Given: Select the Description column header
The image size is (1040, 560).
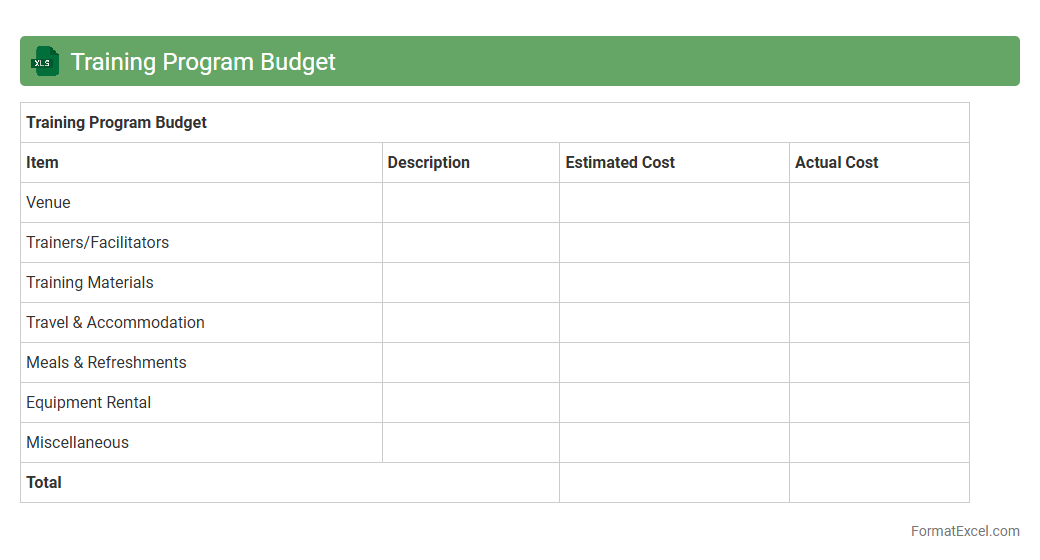Looking at the screenshot, I should point(428,162).
